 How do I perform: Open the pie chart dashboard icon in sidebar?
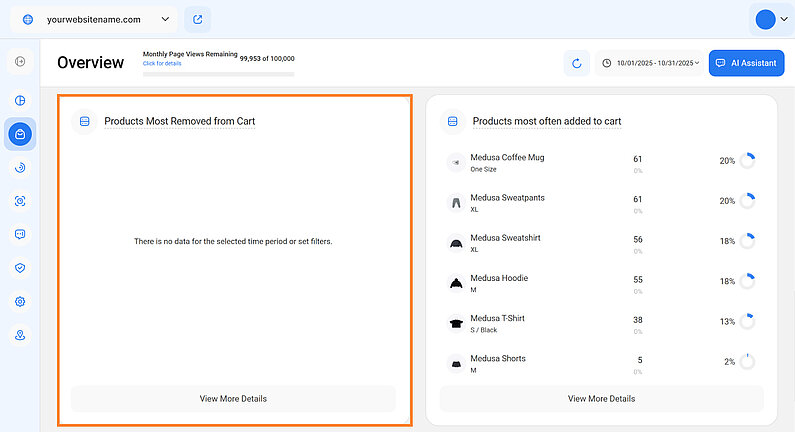point(20,100)
